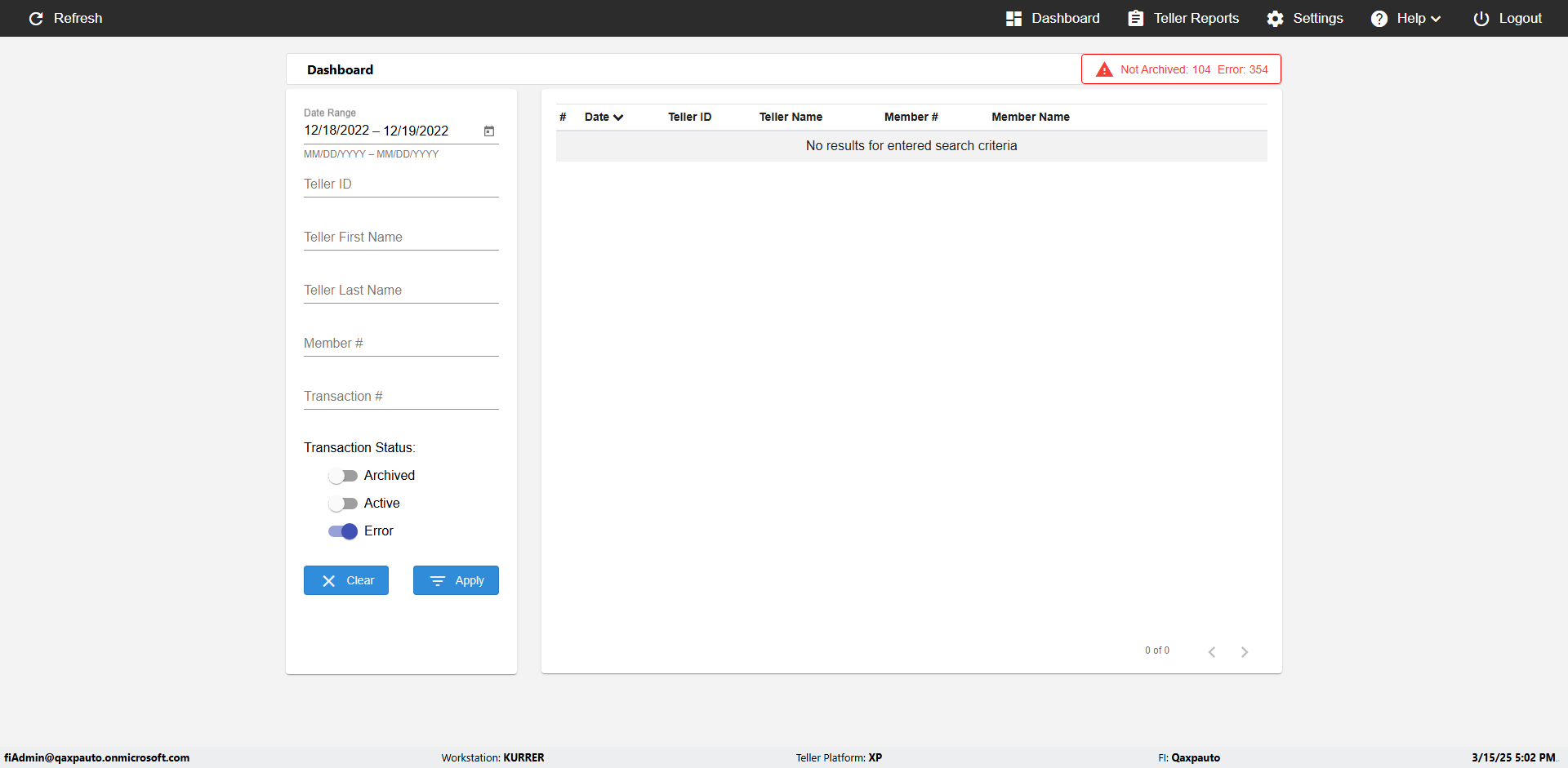The width and height of the screenshot is (1568, 768).
Task: Click the Refresh circular arrow icon
Action: tap(36, 18)
